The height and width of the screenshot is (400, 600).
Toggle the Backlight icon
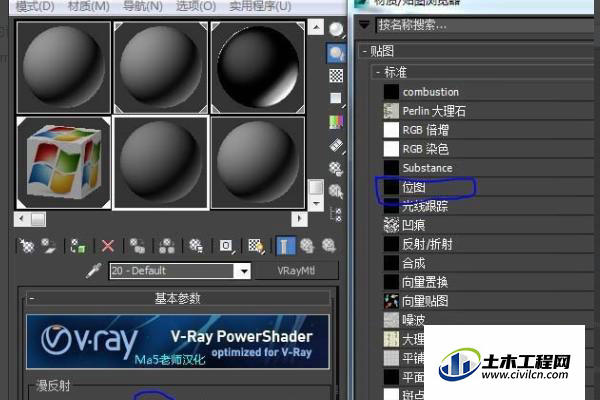(337, 53)
